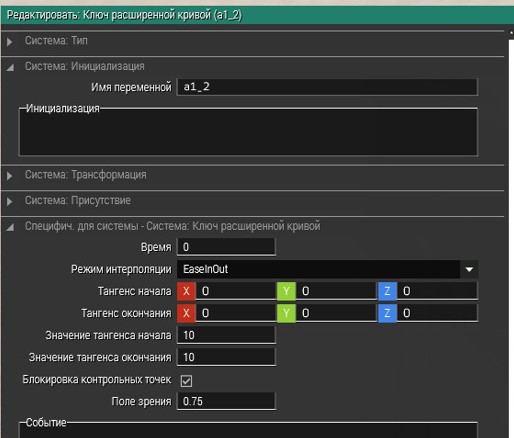Expand the Система: Тип section
The width and height of the screenshot is (514, 438).
pyautogui.click(x=9, y=42)
